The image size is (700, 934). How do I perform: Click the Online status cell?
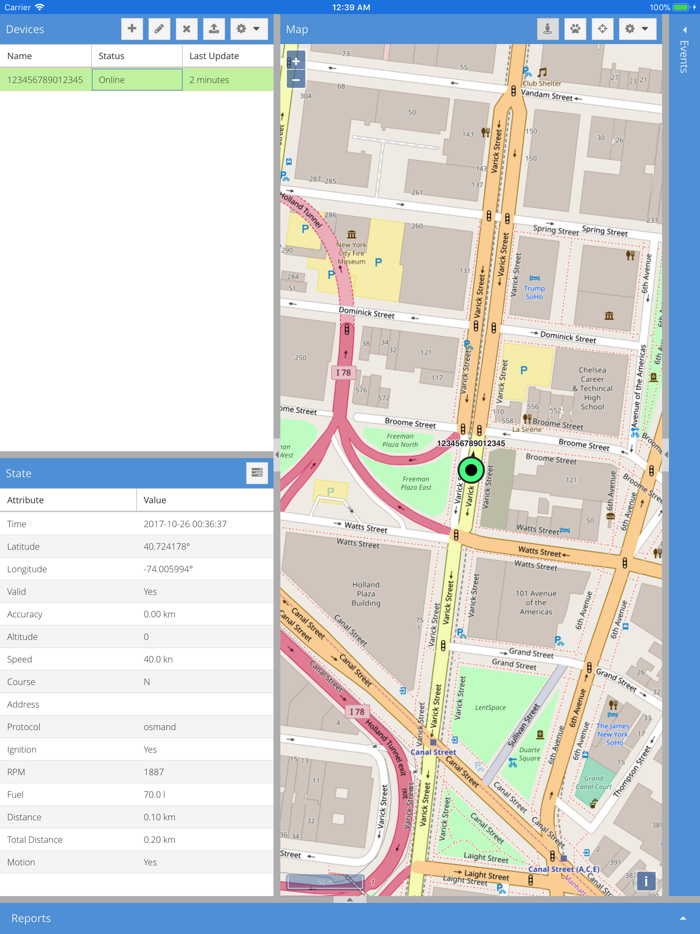[x=137, y=80]
